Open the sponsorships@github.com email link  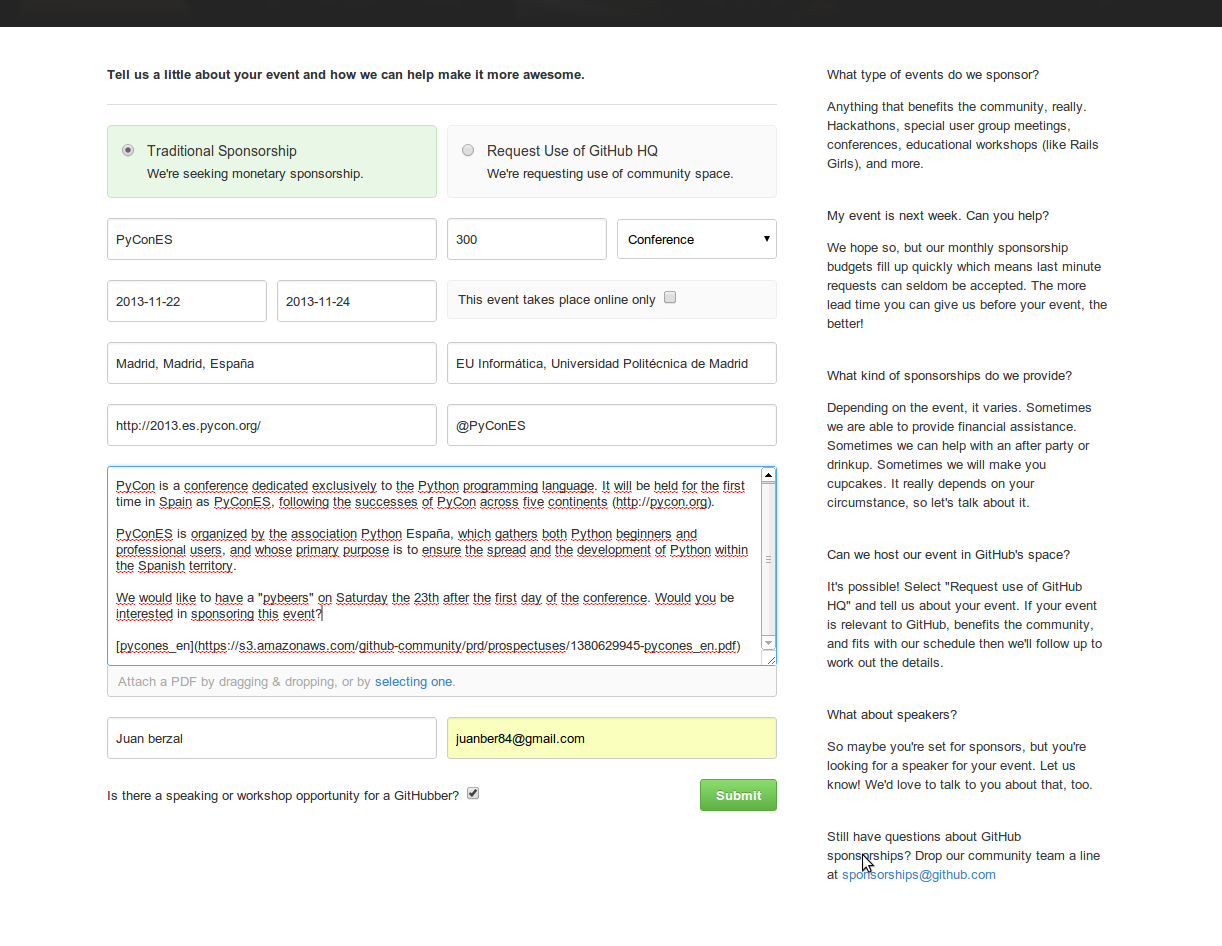pos(918,875)
